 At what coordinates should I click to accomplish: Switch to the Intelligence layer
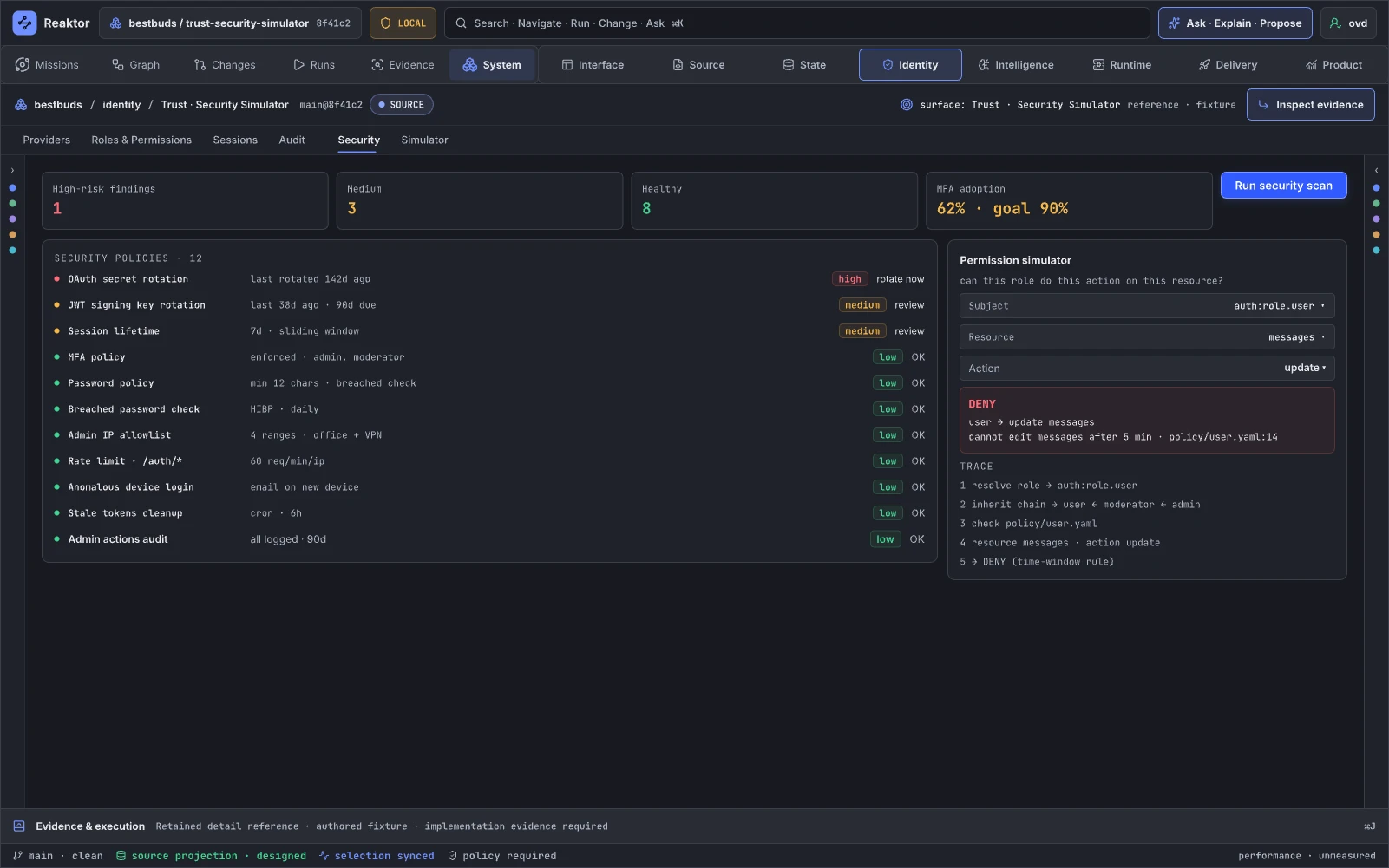pos(1016,65)
